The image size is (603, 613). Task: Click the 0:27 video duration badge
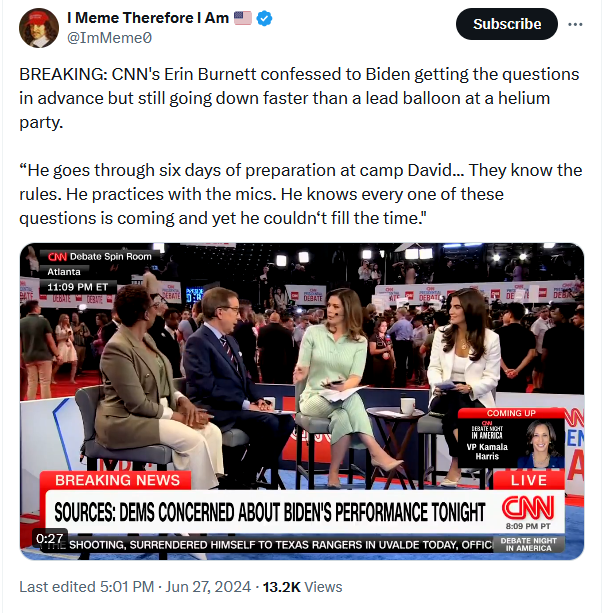(x=50, y=538)
